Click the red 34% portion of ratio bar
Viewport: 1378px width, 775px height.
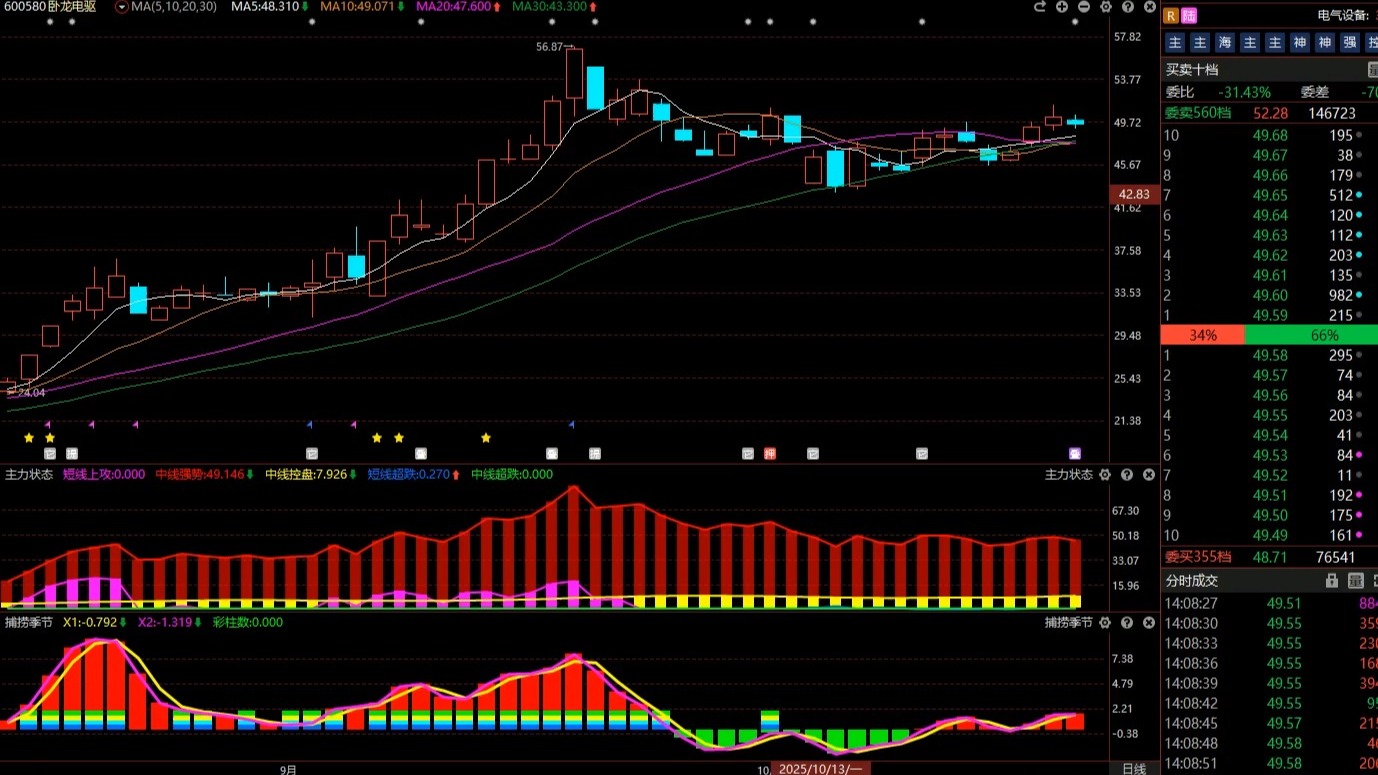coord(1203,336)
